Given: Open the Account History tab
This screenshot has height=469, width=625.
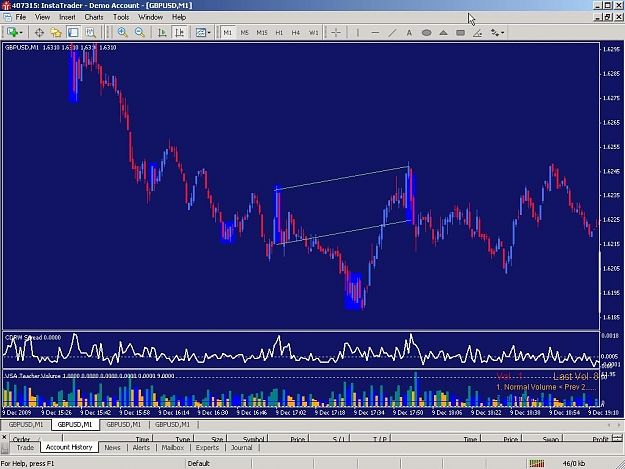Looking at the screenshot, I should pos(69,447).
